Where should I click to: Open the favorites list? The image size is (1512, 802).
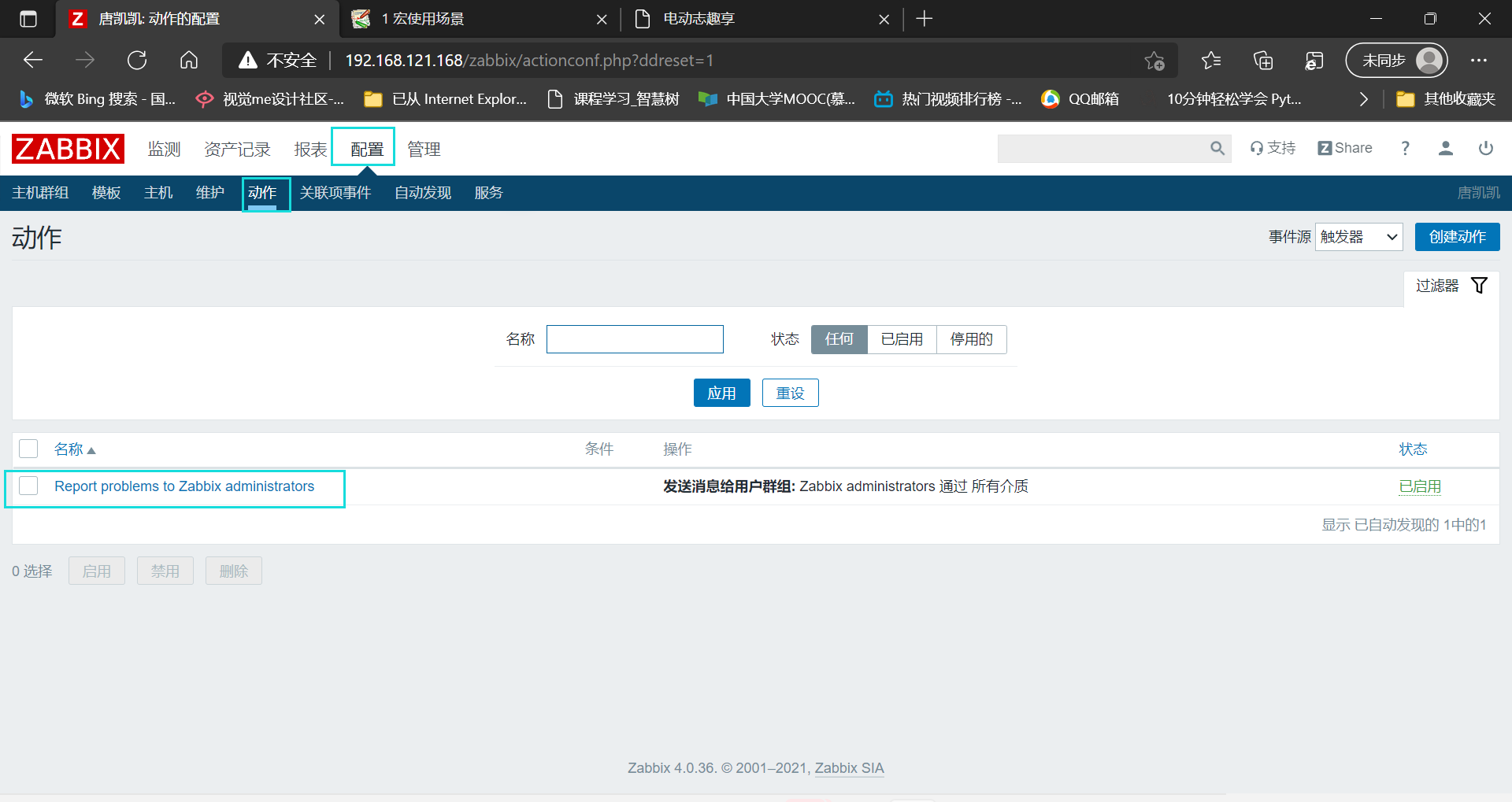[x=1211, y=61]
